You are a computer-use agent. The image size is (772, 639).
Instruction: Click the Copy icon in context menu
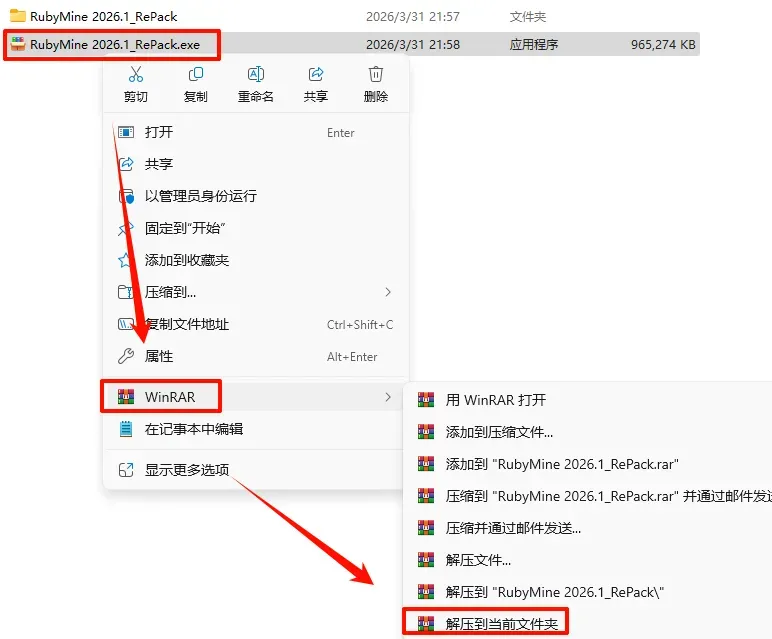[x=195, y=74]
